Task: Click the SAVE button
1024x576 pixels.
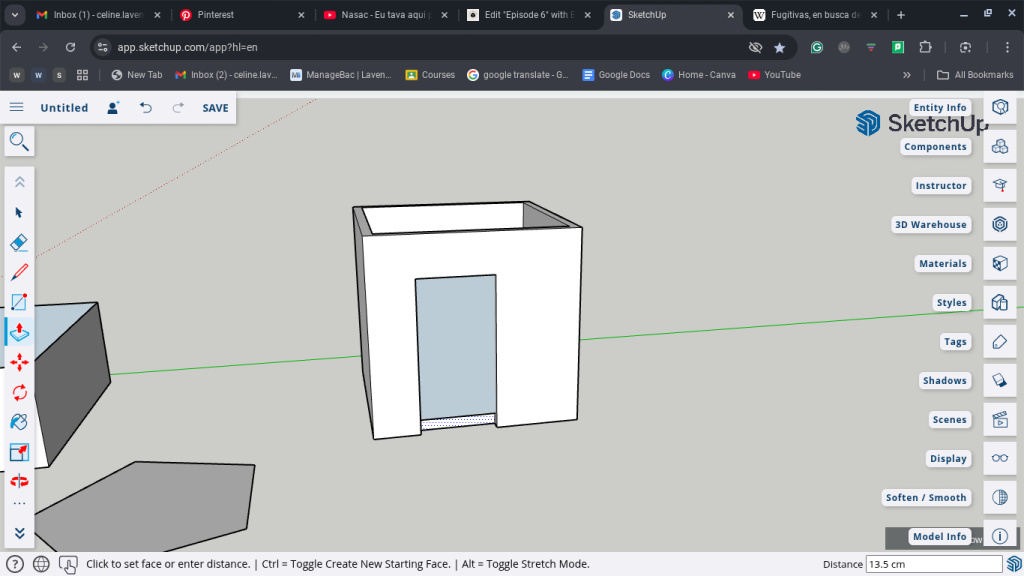Action: pyautogui.click(x=215, y=108)
